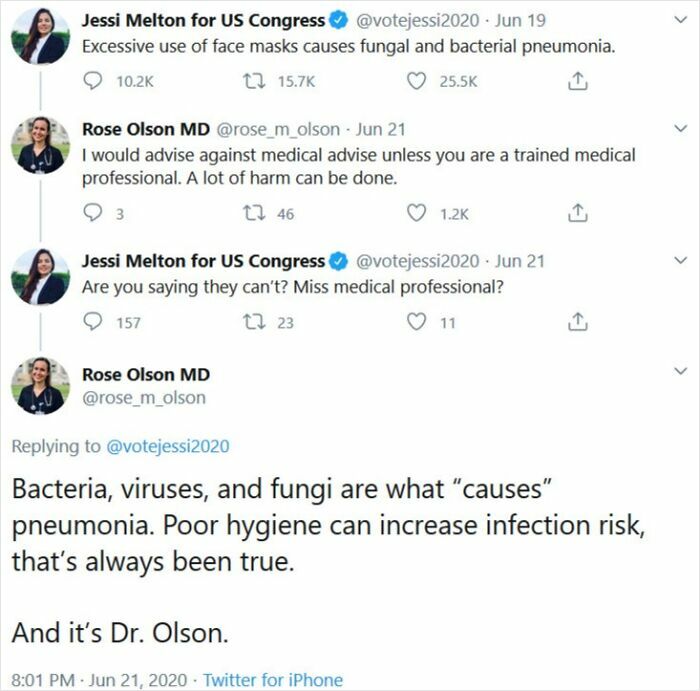The image size is (700, 691).
Task: Click the Twitter for iPhone source link
Action: pos(272,680)
